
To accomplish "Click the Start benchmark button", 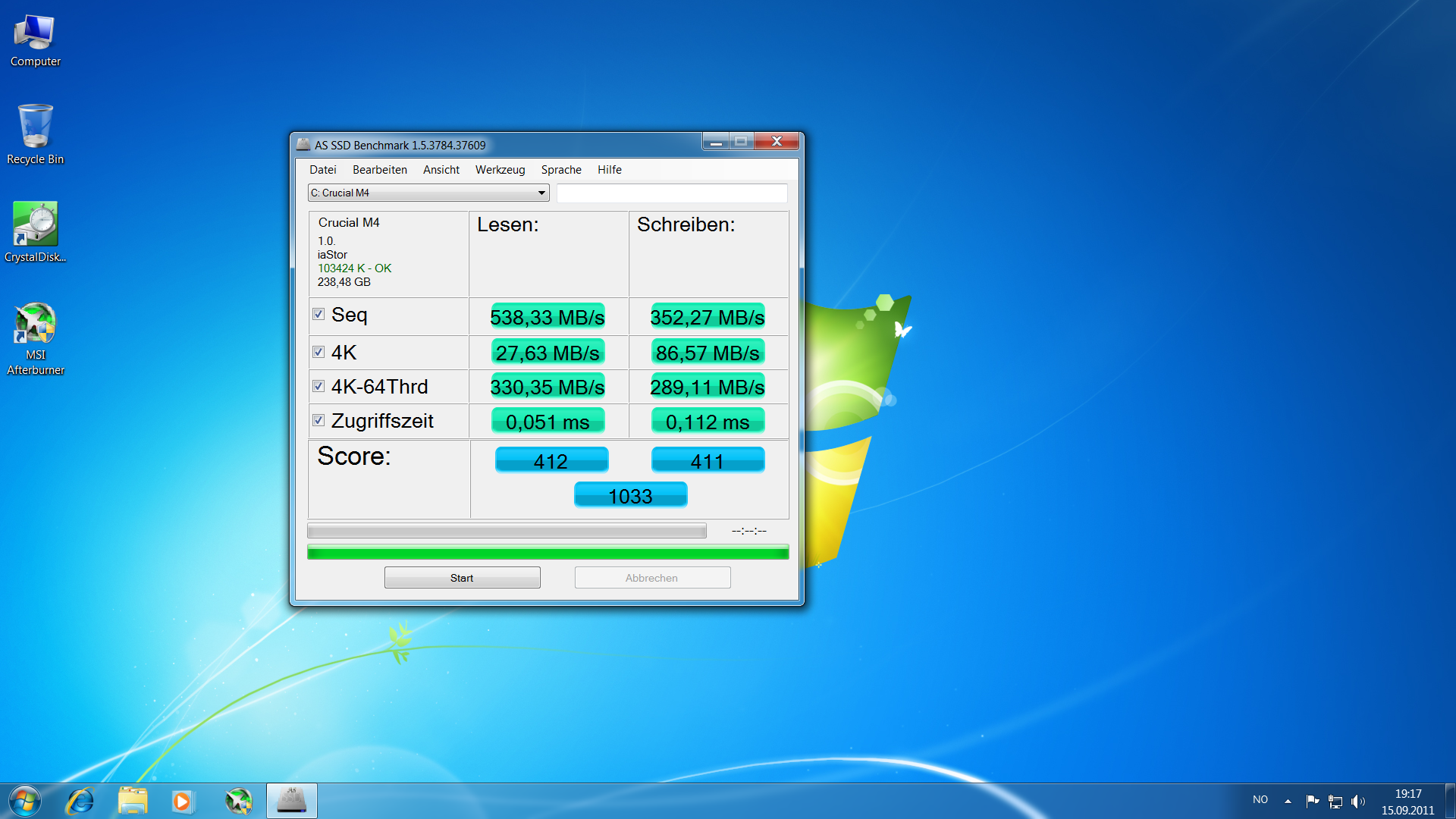I will click(462, 578).
